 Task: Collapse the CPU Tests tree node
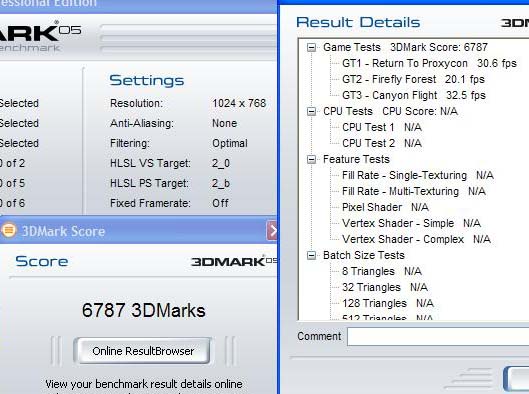pyautogui.click(x=311, y=111)
